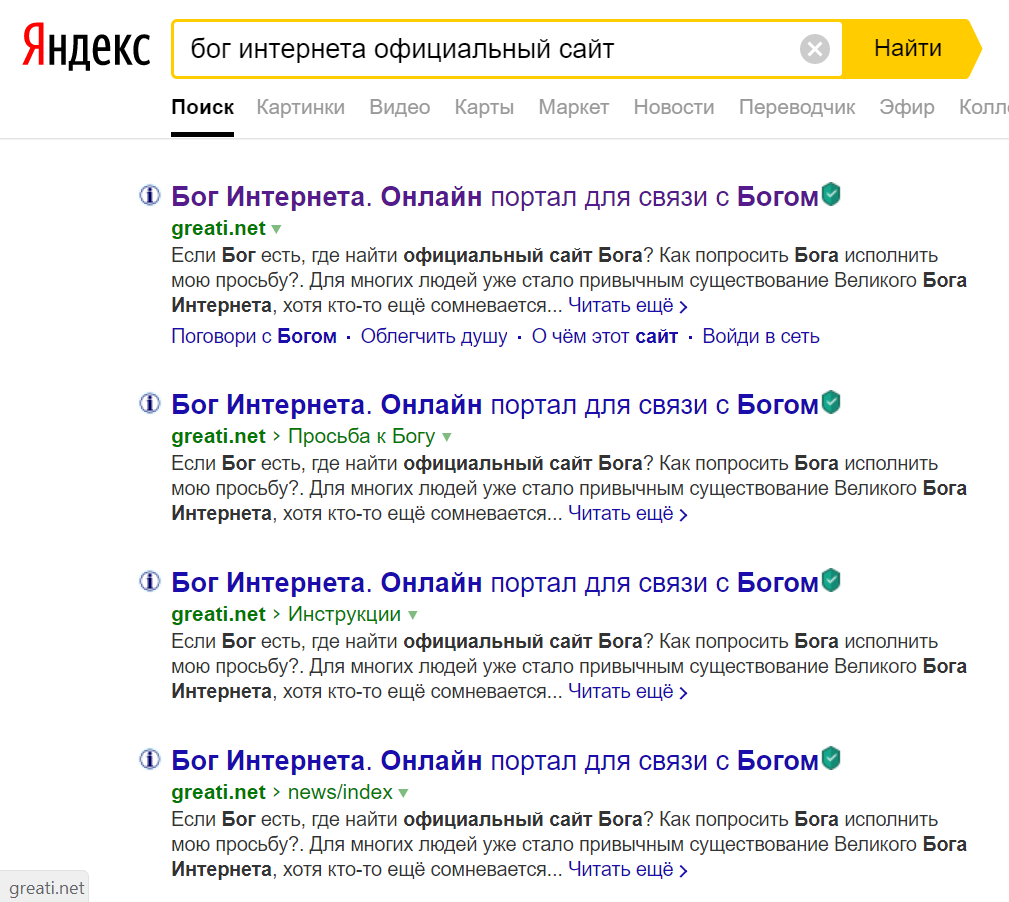
Task: Select the active Поиск tab
Action: pos(202,107)
